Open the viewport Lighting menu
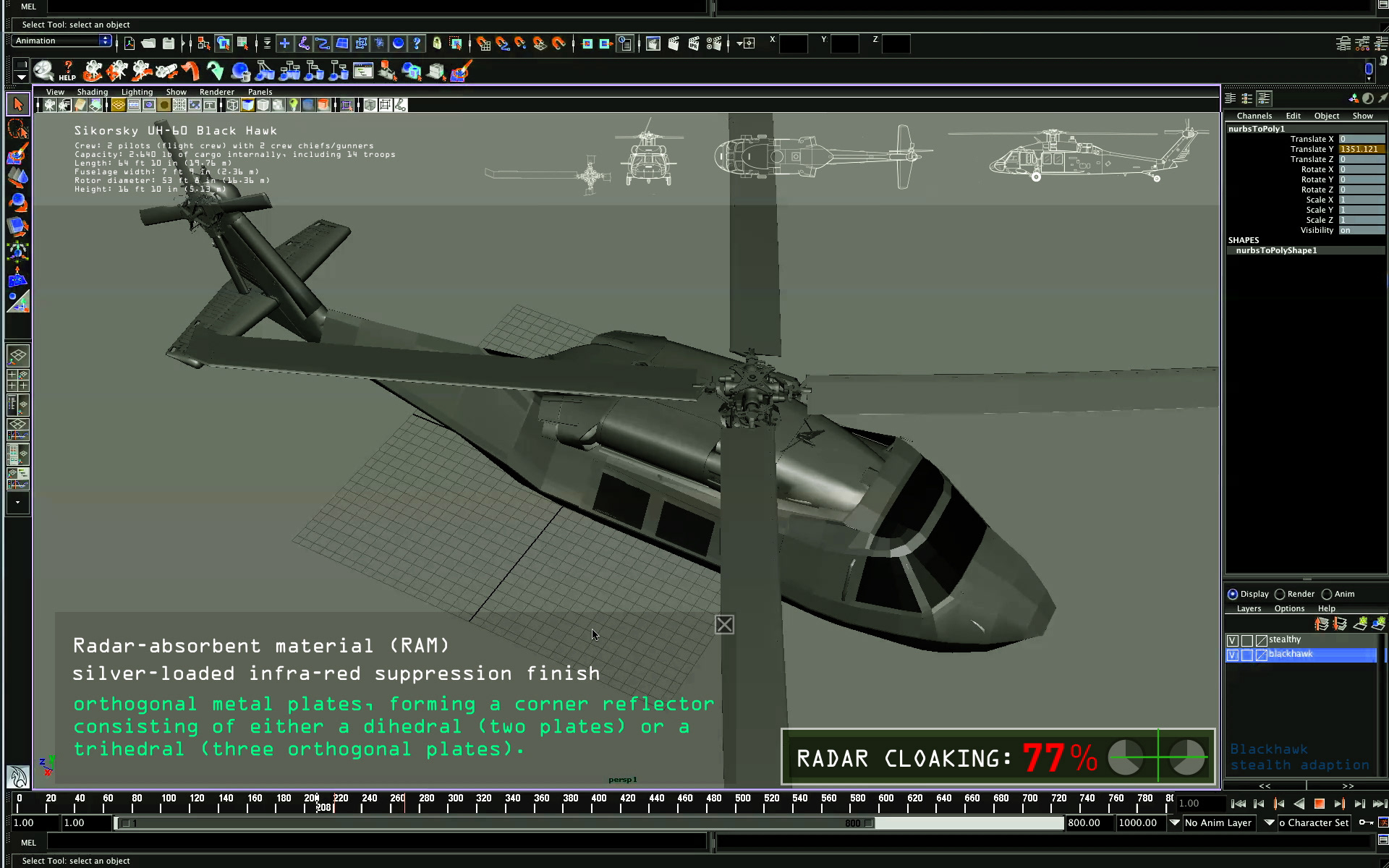 [x=137, y=92]
